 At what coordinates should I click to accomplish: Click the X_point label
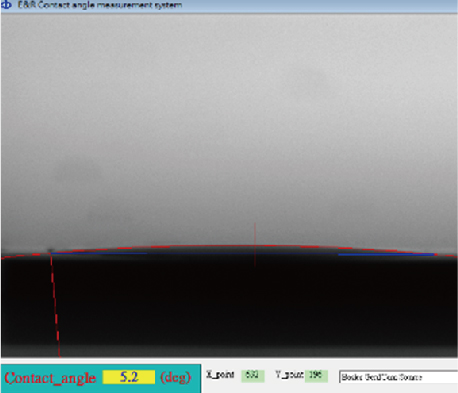[x=220, y=374]
